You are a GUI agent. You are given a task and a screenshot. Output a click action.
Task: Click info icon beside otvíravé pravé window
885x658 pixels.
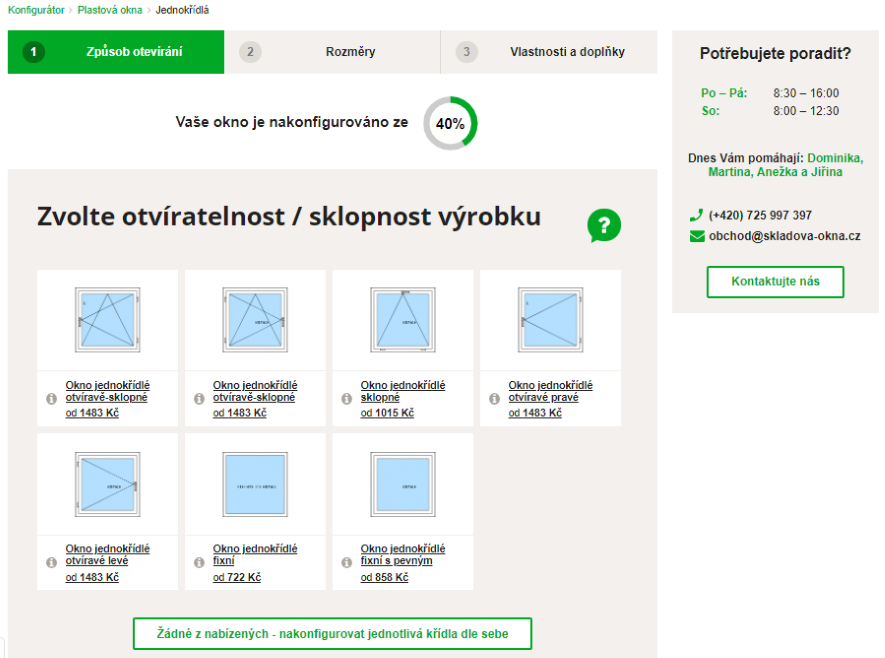point(494,398)
